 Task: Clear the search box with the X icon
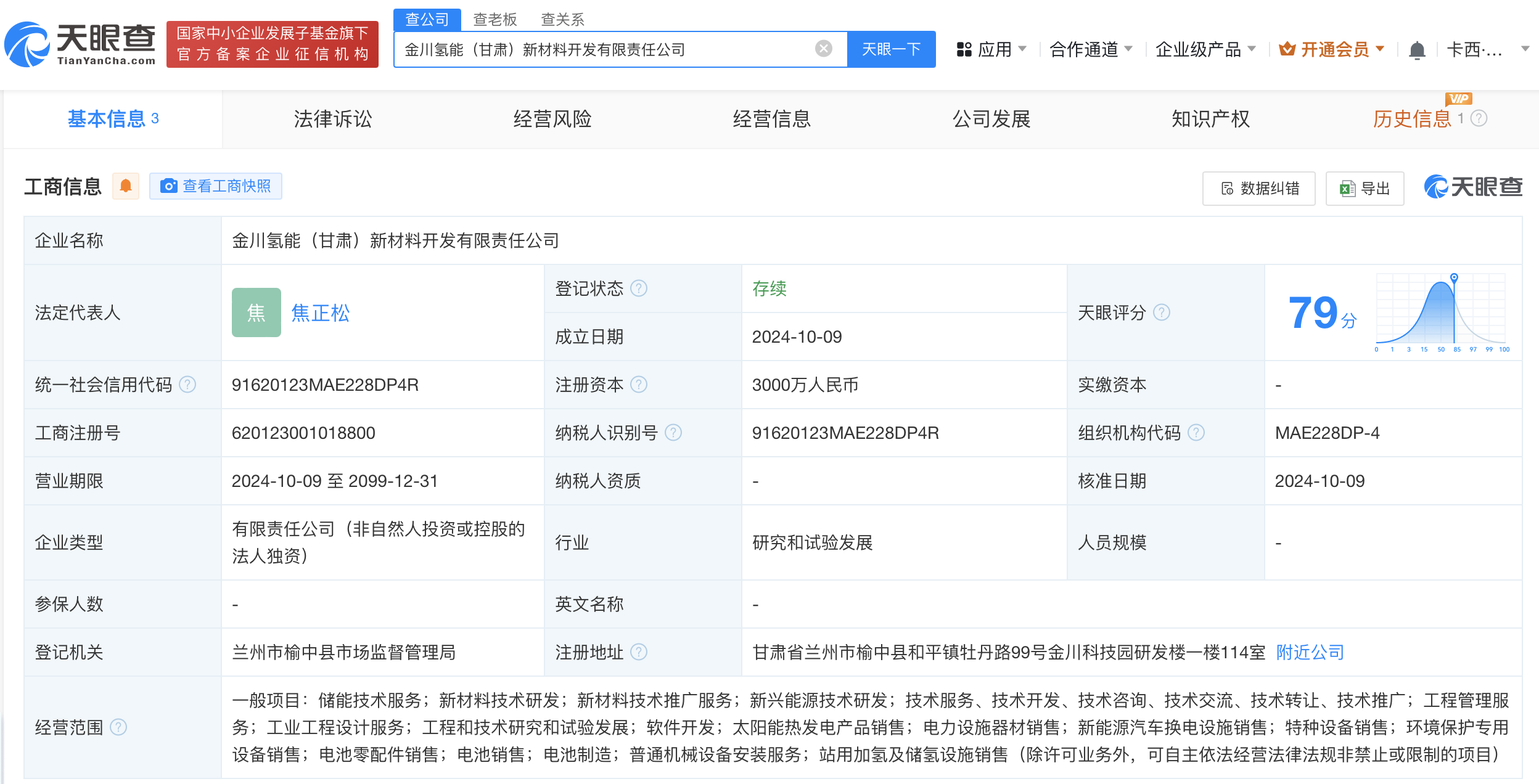pos(823,49)
